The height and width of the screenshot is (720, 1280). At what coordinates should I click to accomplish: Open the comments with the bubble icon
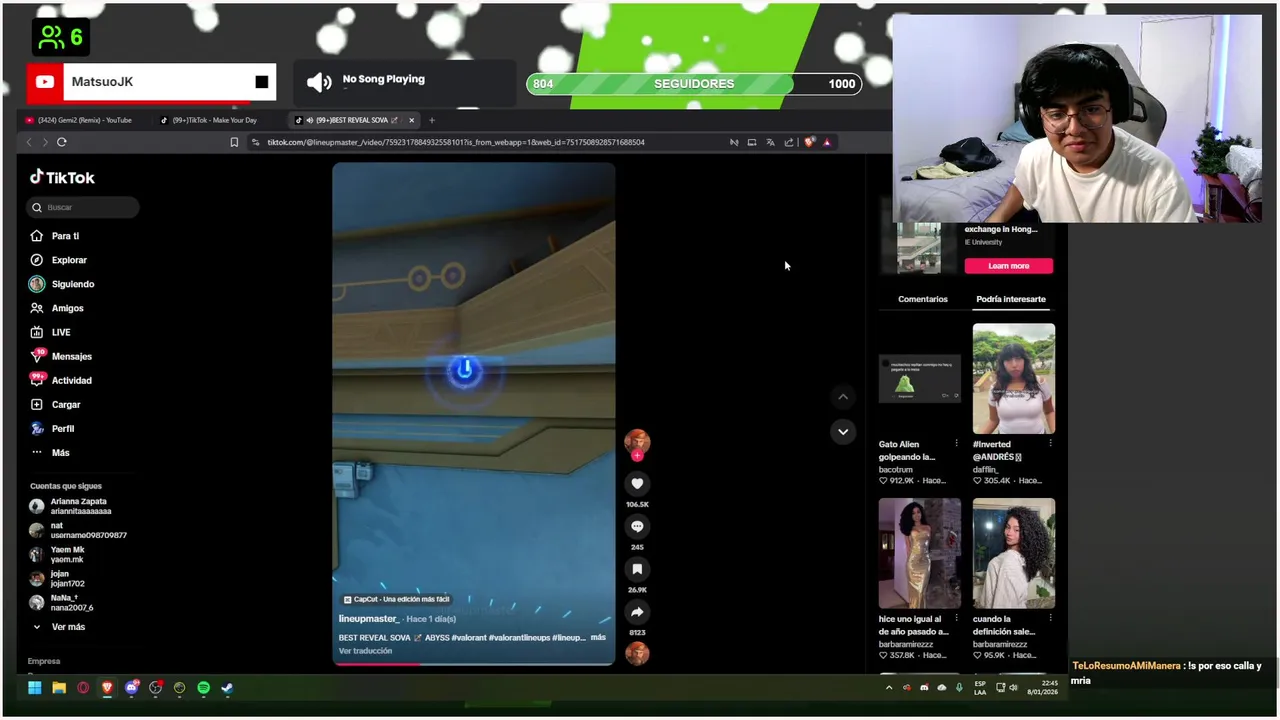click(637, 527)
